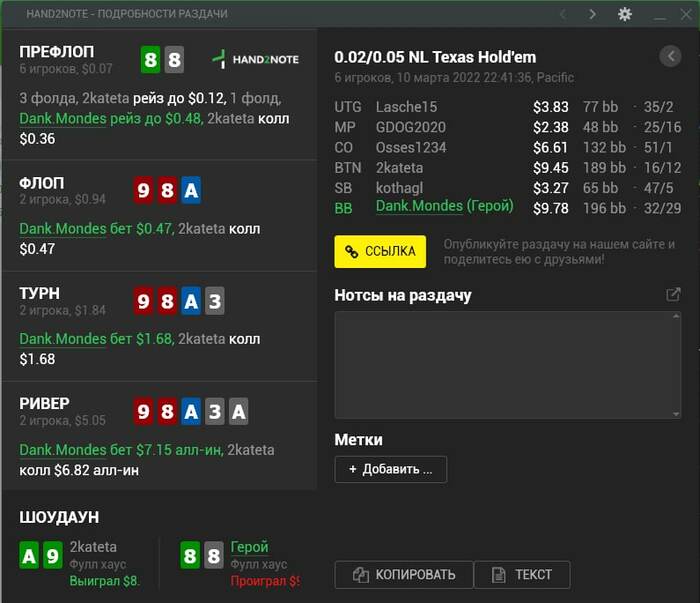
Task: Click green 9 card of 2kateta showdown
Action: point(52,555)
